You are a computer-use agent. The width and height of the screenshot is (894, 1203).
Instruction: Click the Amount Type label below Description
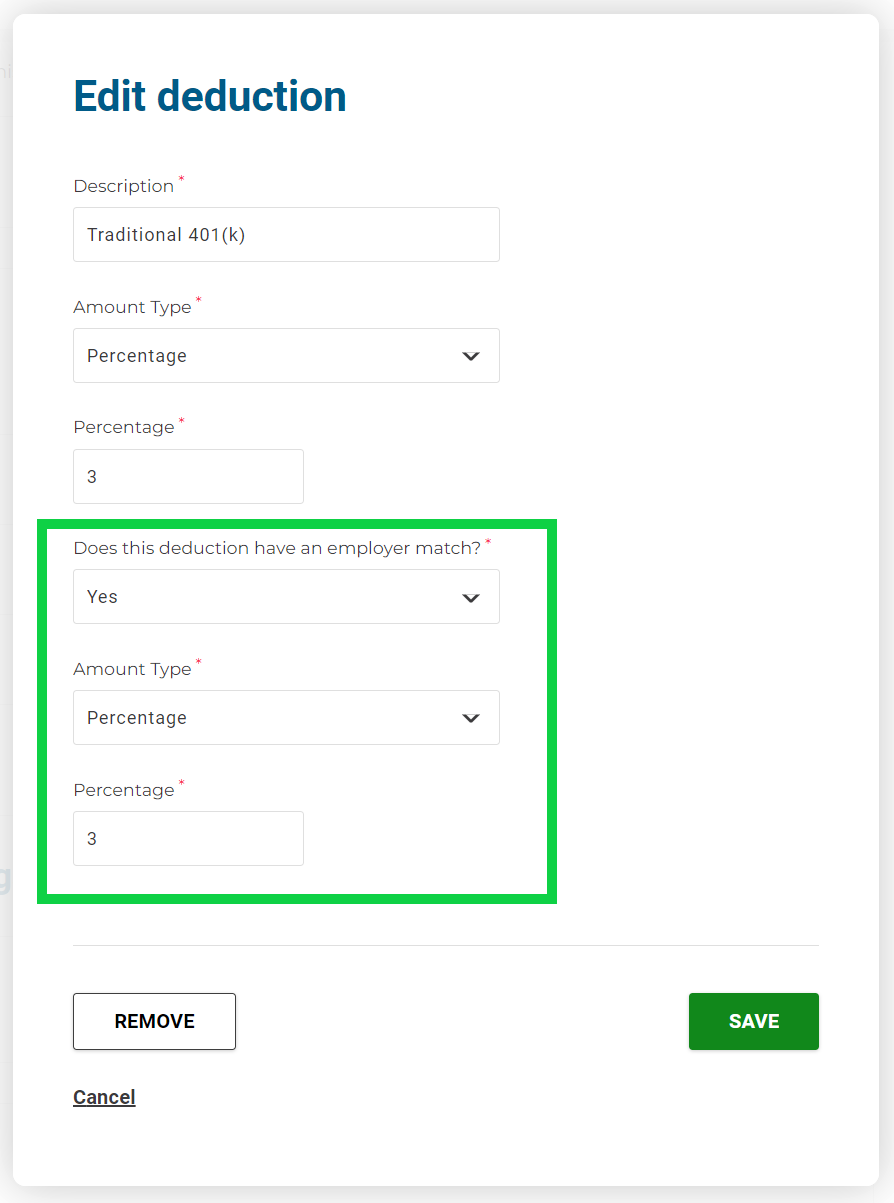pos(132,307)
